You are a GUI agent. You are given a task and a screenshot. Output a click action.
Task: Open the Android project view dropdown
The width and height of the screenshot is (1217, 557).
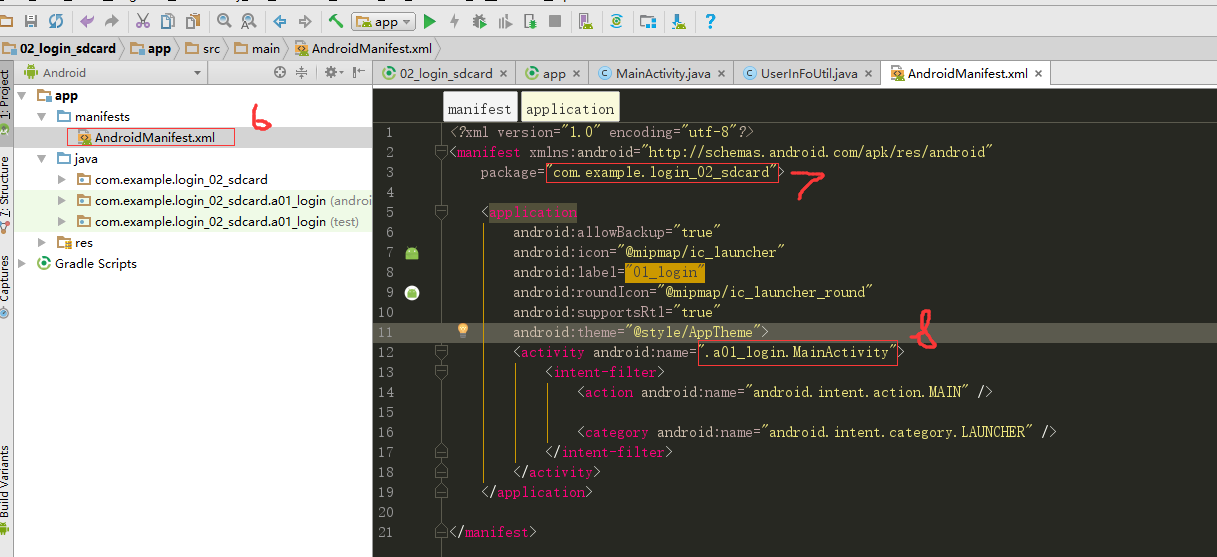pos(113,72)
